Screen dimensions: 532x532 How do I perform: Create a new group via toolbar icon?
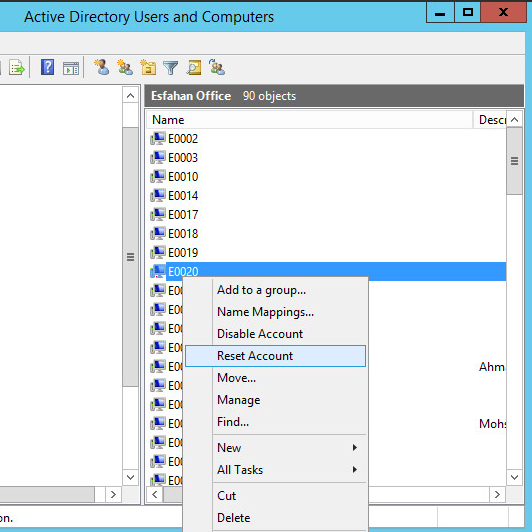(125, 67)
